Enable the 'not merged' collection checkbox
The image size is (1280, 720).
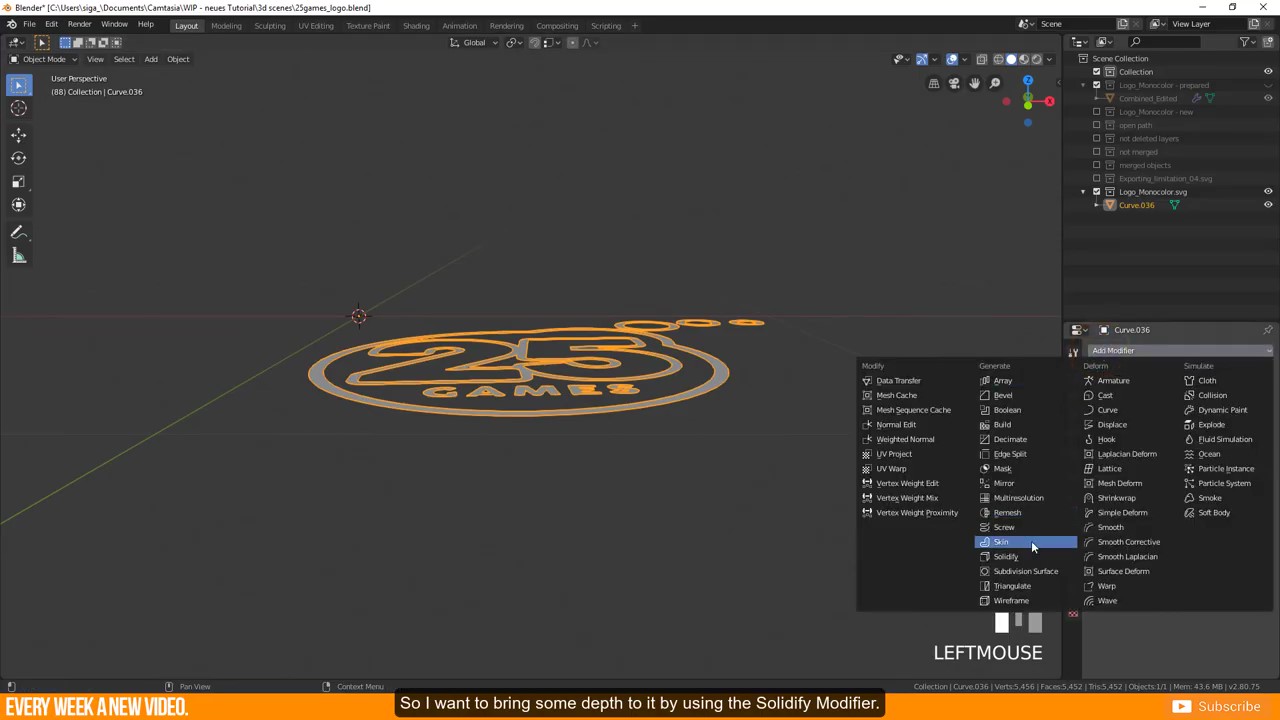click(1096, 152)
